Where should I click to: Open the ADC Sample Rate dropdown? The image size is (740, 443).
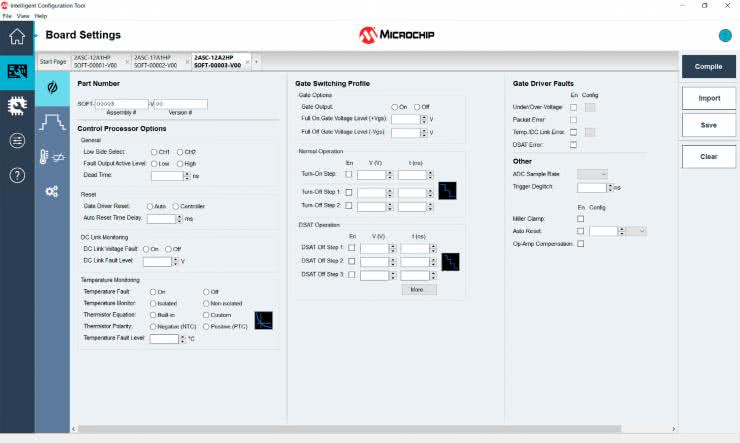click(592, 174)
